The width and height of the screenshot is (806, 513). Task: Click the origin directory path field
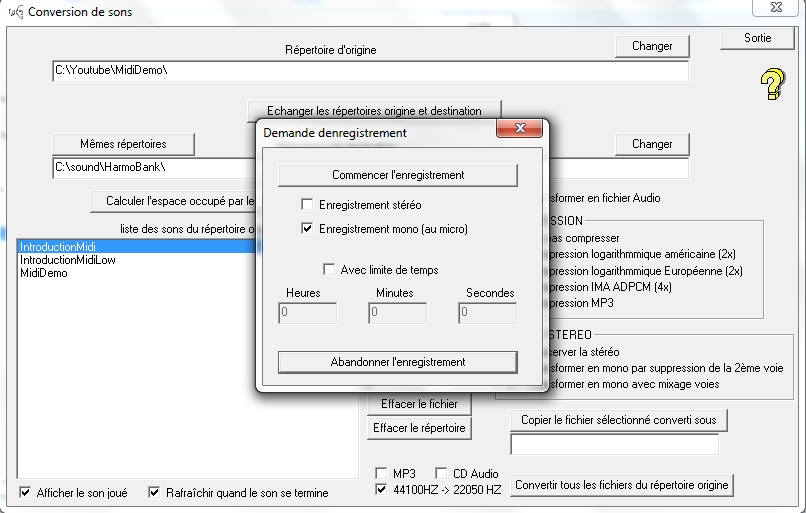pyautogui.click(x=370, y=72)
